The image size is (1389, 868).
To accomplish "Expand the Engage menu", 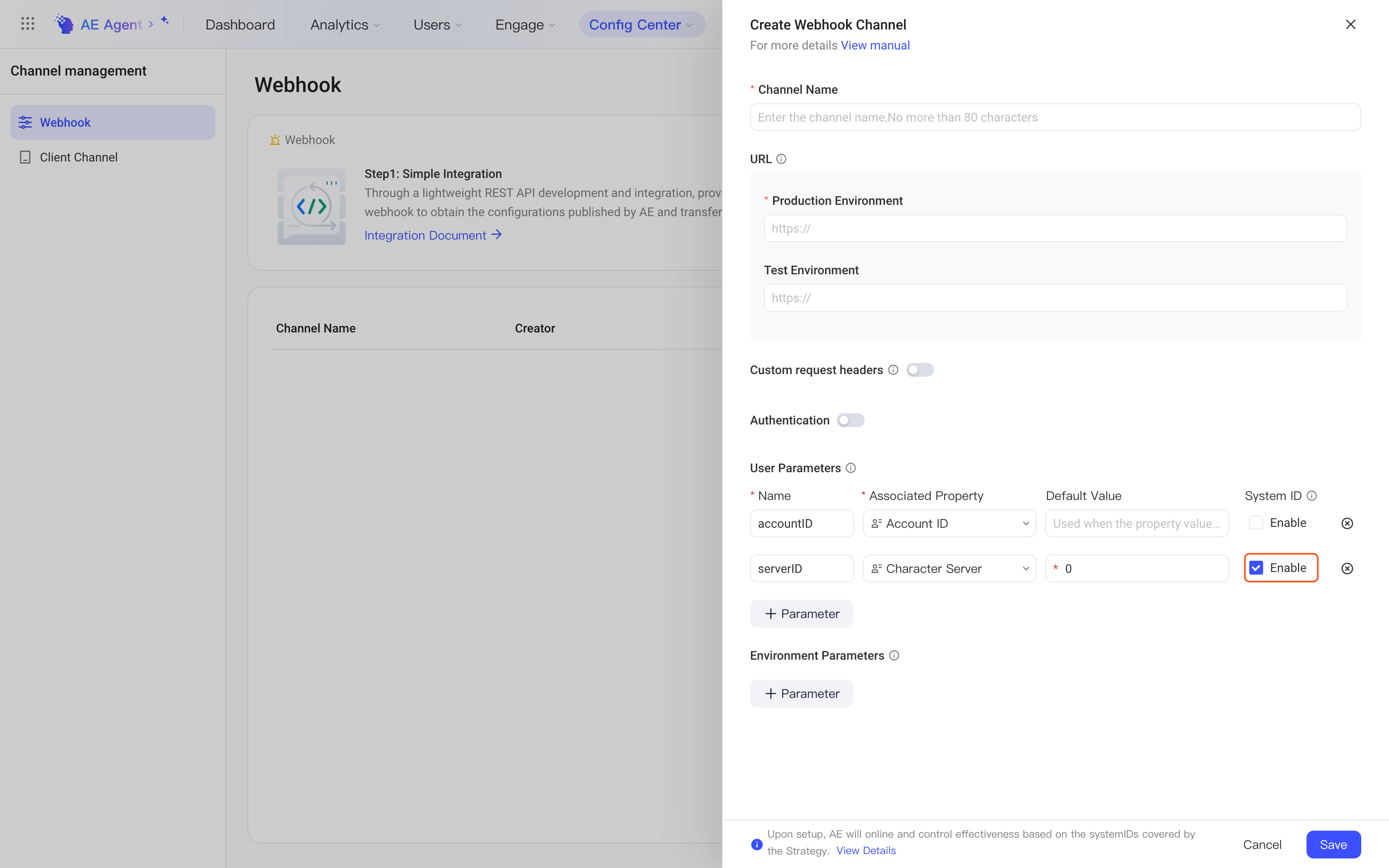I will coord(525,24).
